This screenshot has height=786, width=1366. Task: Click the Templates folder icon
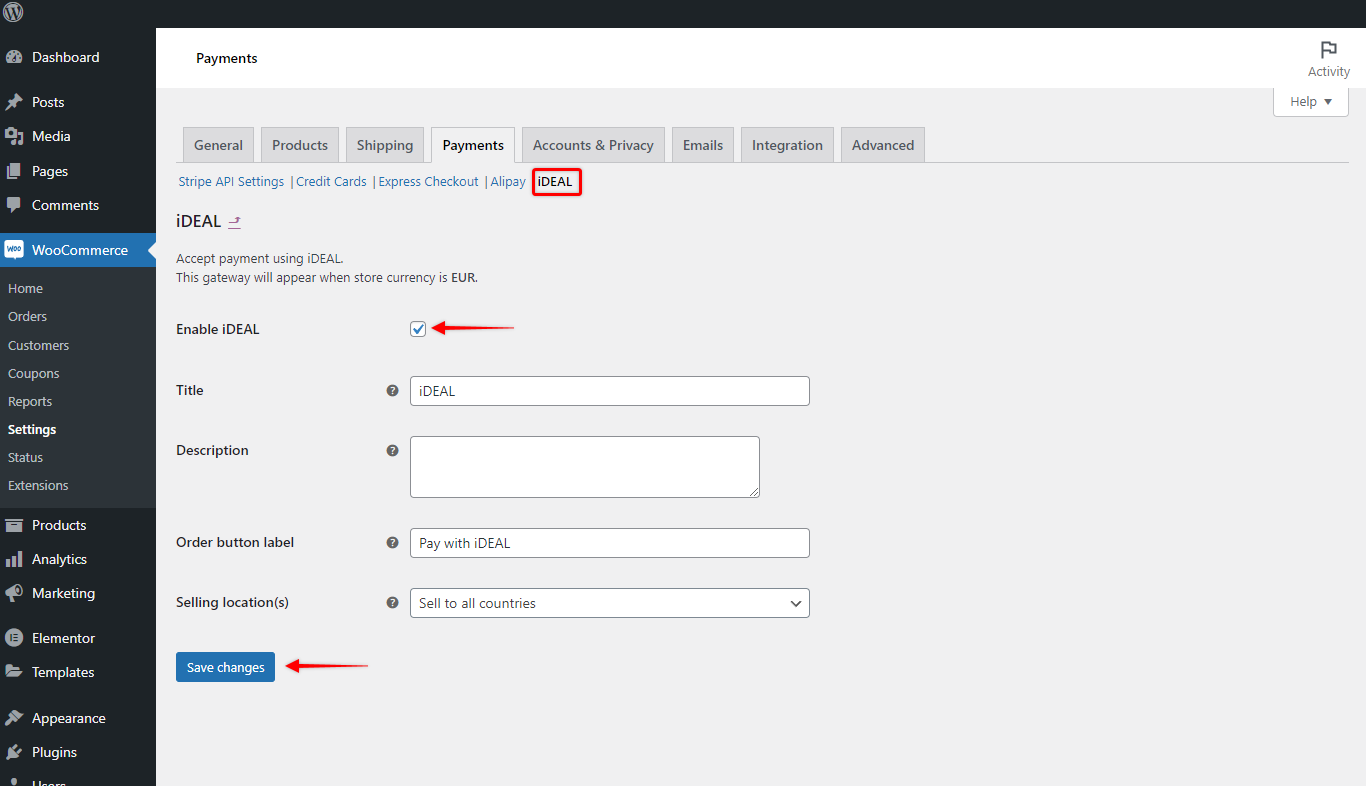14,672
